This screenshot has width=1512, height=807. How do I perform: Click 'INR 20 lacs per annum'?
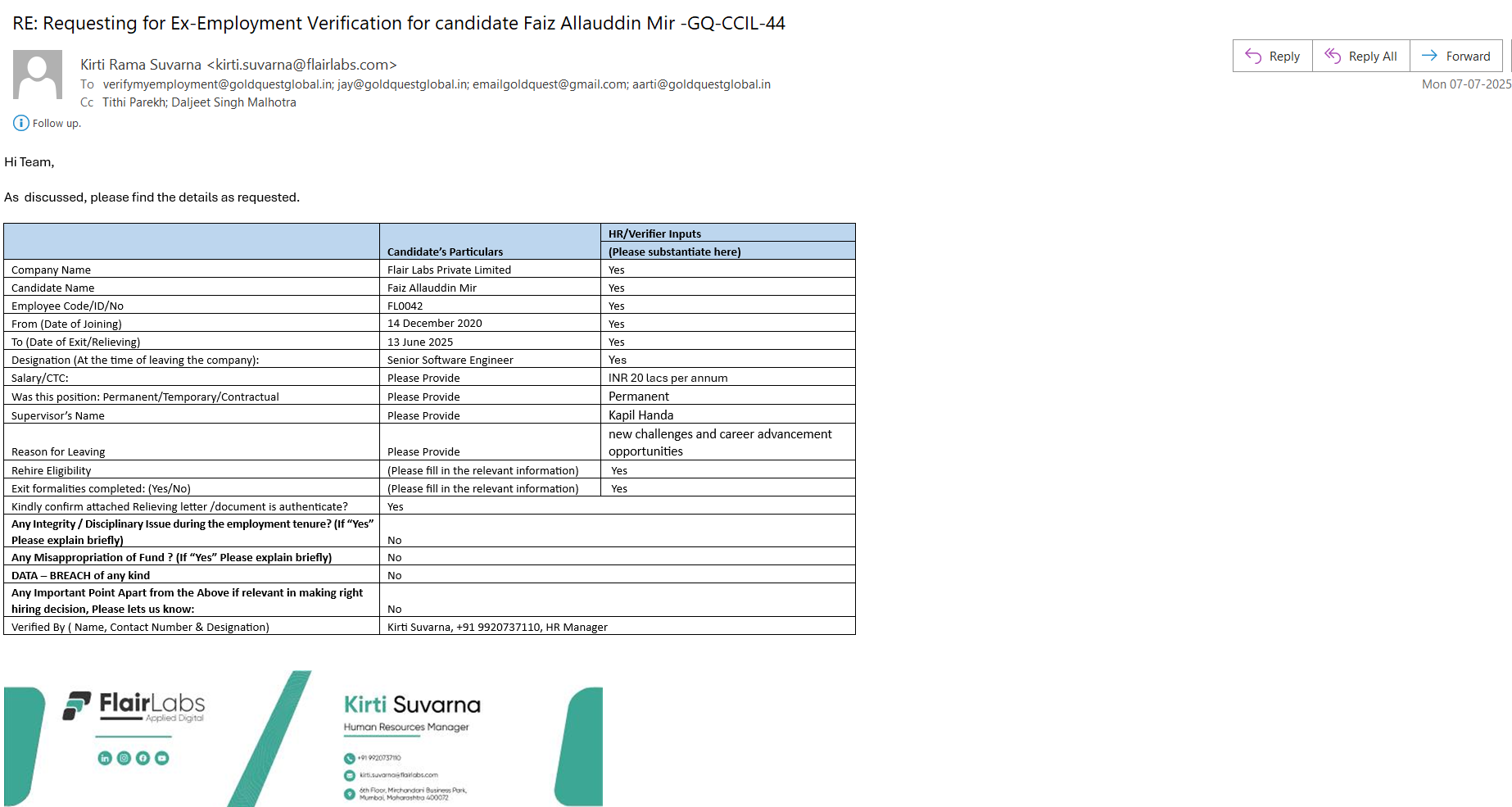[668, 378]
